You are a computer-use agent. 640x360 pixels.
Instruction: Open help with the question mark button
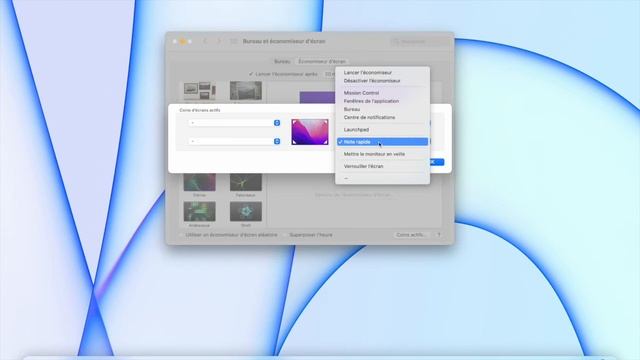(x=439, y=235)
